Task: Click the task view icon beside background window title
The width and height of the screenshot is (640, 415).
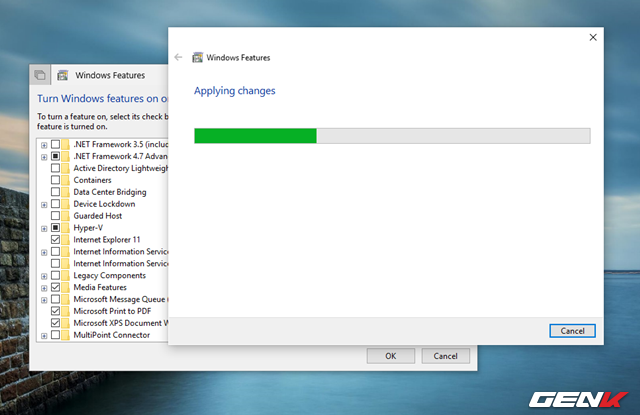Action: [x=40, y=75]
